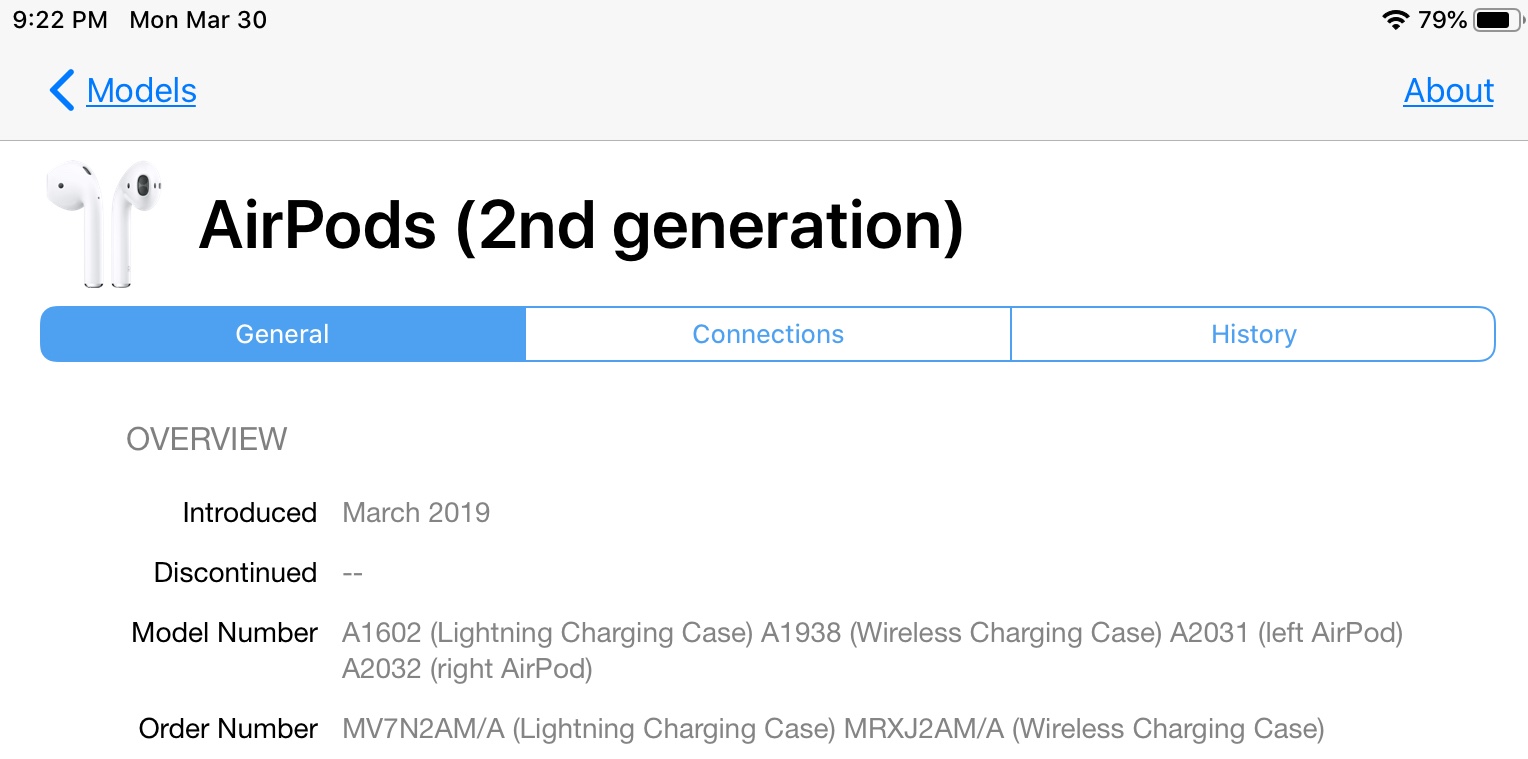Tap the status bar clock time
This screenshot has width=1528, height=759.
60,20
